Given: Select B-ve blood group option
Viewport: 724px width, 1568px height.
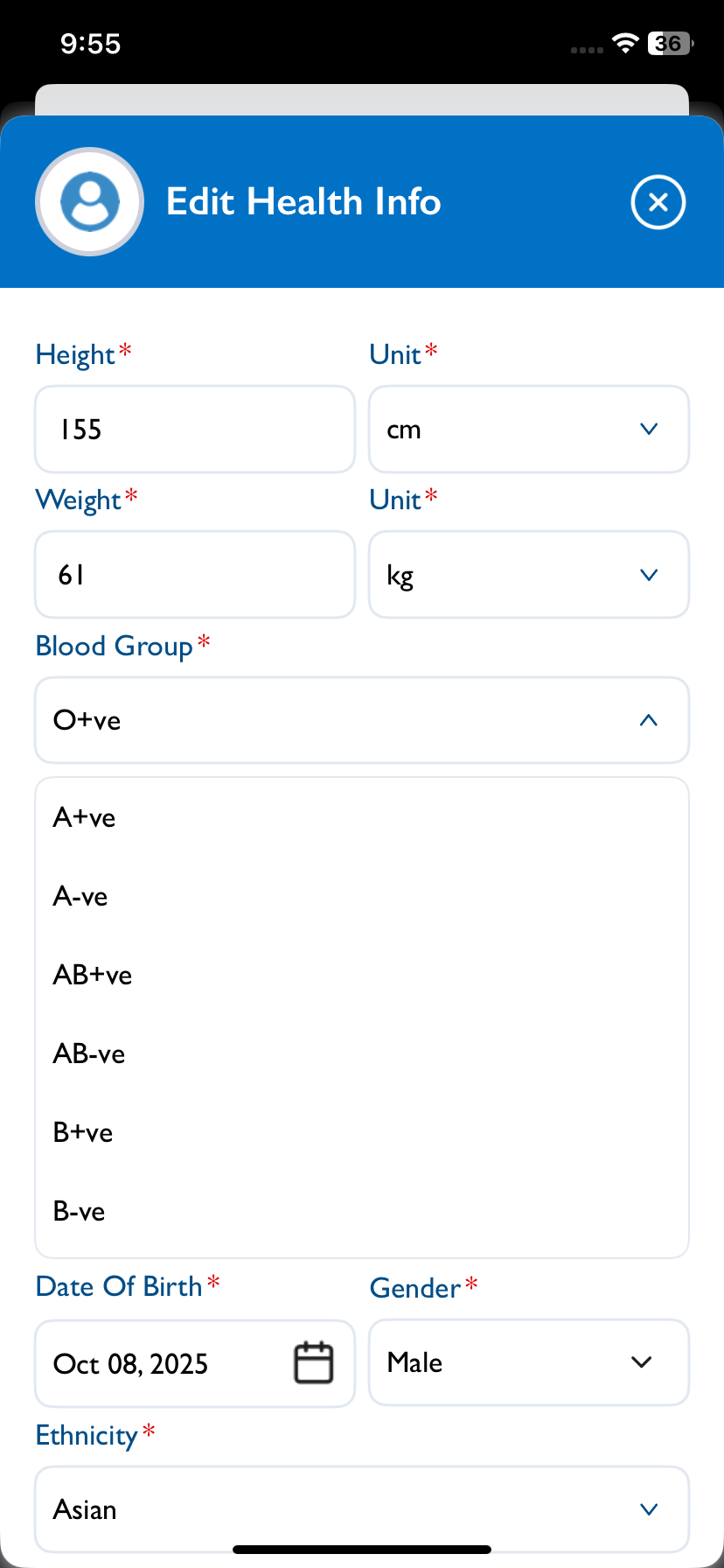Looking at the screenshot, I should pyautogui.click(x=80, y=1211).
